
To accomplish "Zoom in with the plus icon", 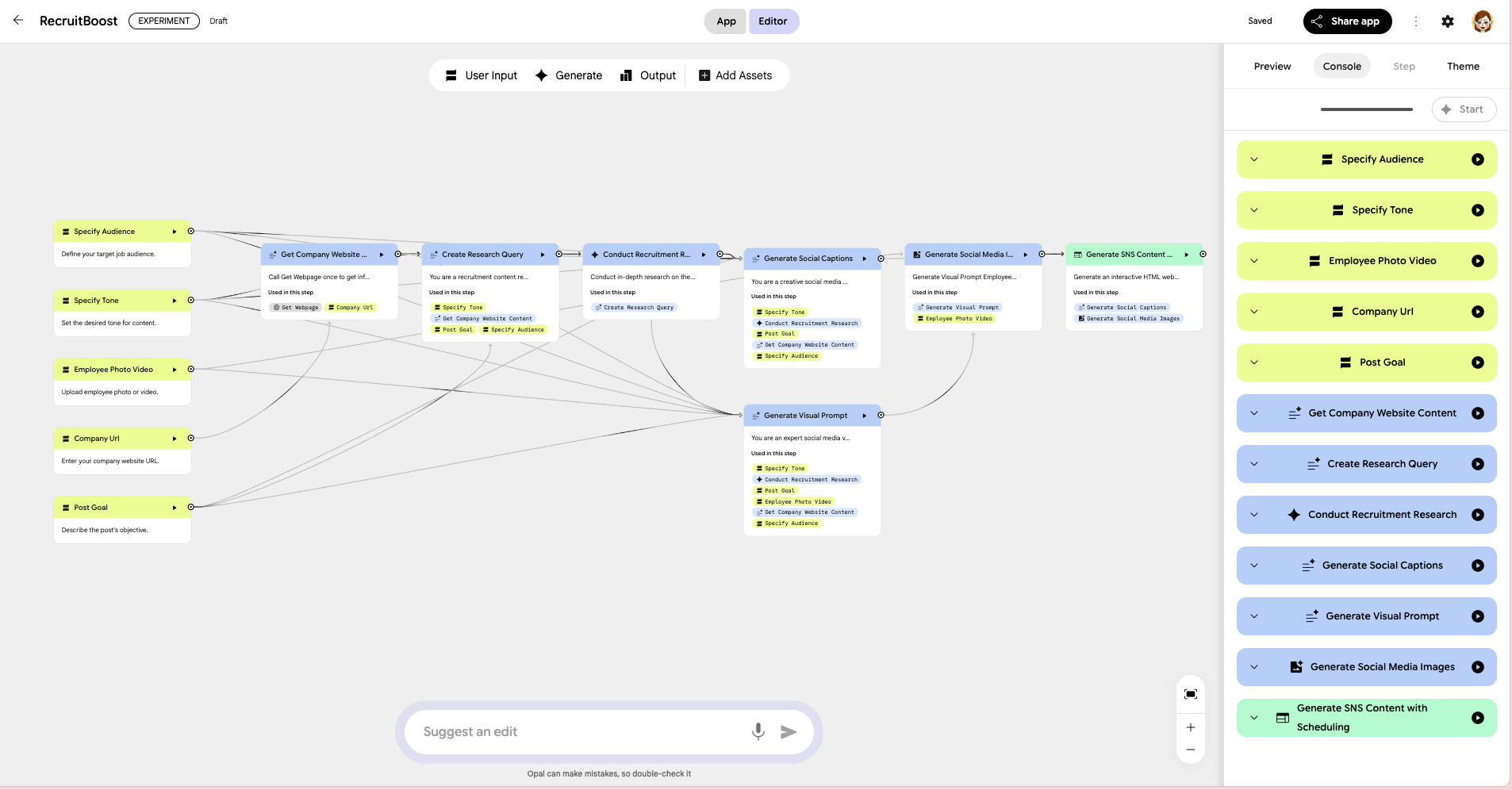I will click(1190, 727).
